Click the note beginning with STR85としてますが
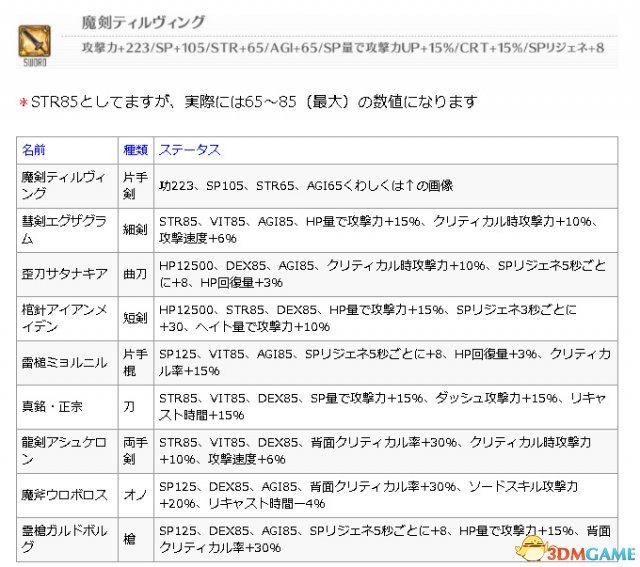The height and width of the screenshot is (567, 640). pyautogui.click(x=248, y=102)
